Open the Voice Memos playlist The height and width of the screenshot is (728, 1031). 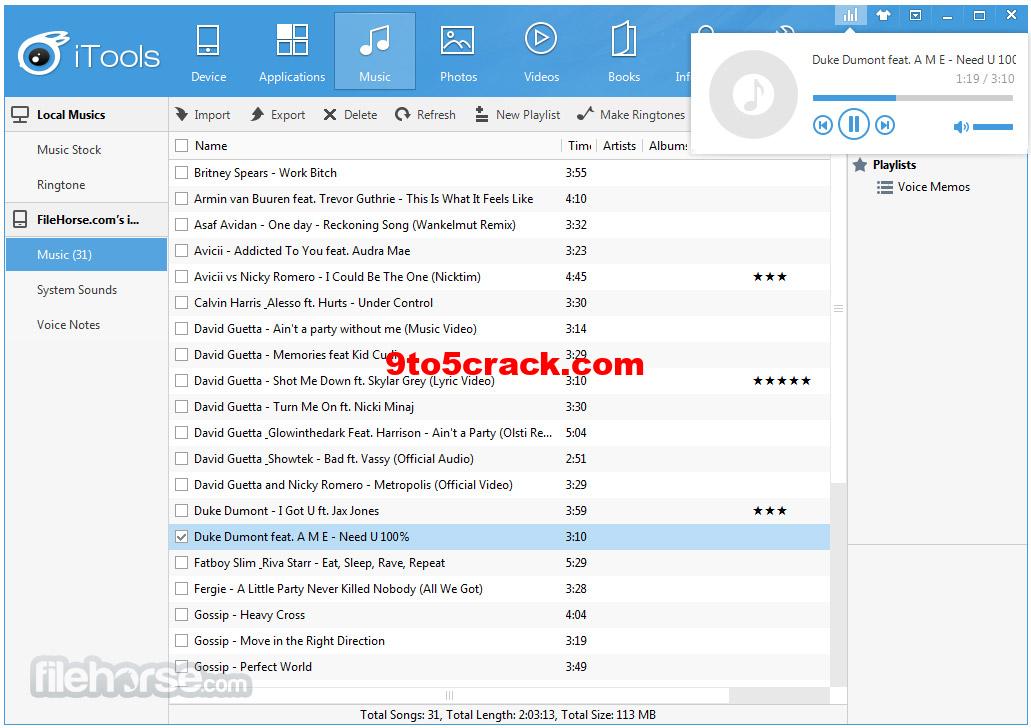point(923,187)
